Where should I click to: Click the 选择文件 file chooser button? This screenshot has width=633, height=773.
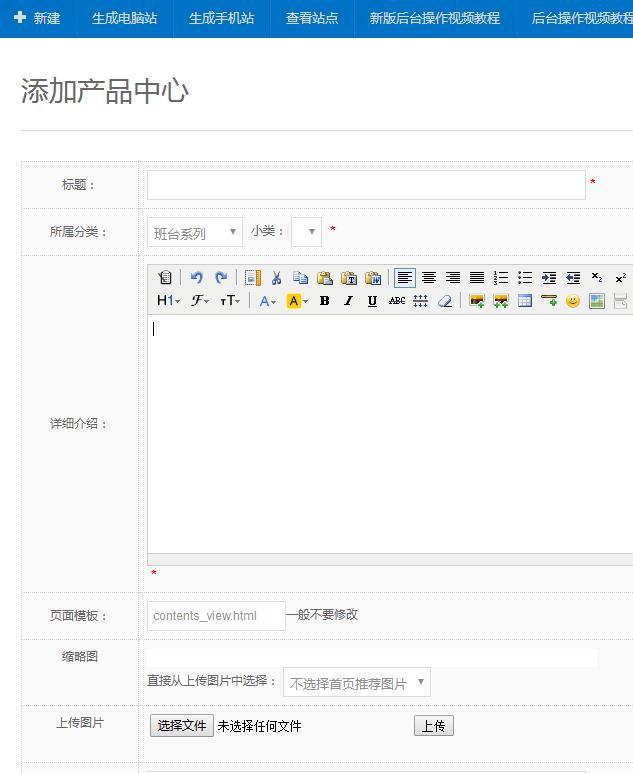coord(181,726)
